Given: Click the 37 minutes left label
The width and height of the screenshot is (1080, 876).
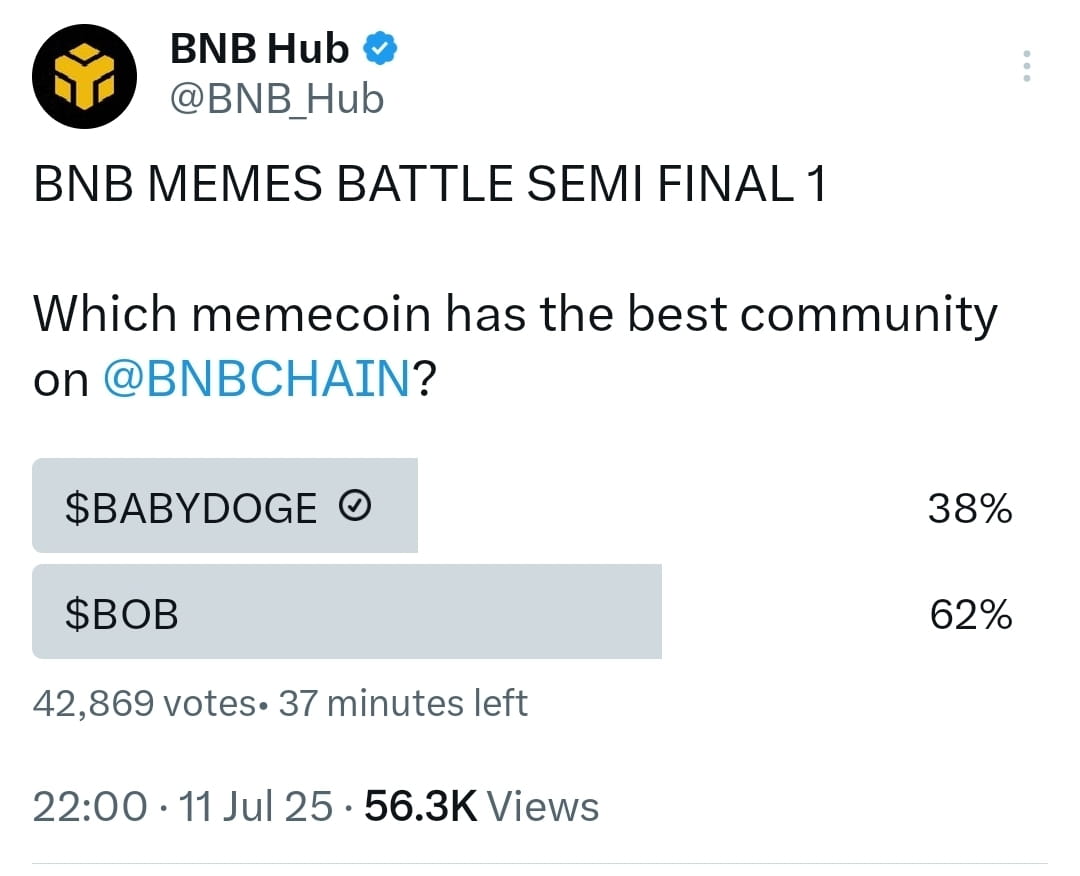Looking at the screenshot, I should pyautogui.click(x=403, y=703).
